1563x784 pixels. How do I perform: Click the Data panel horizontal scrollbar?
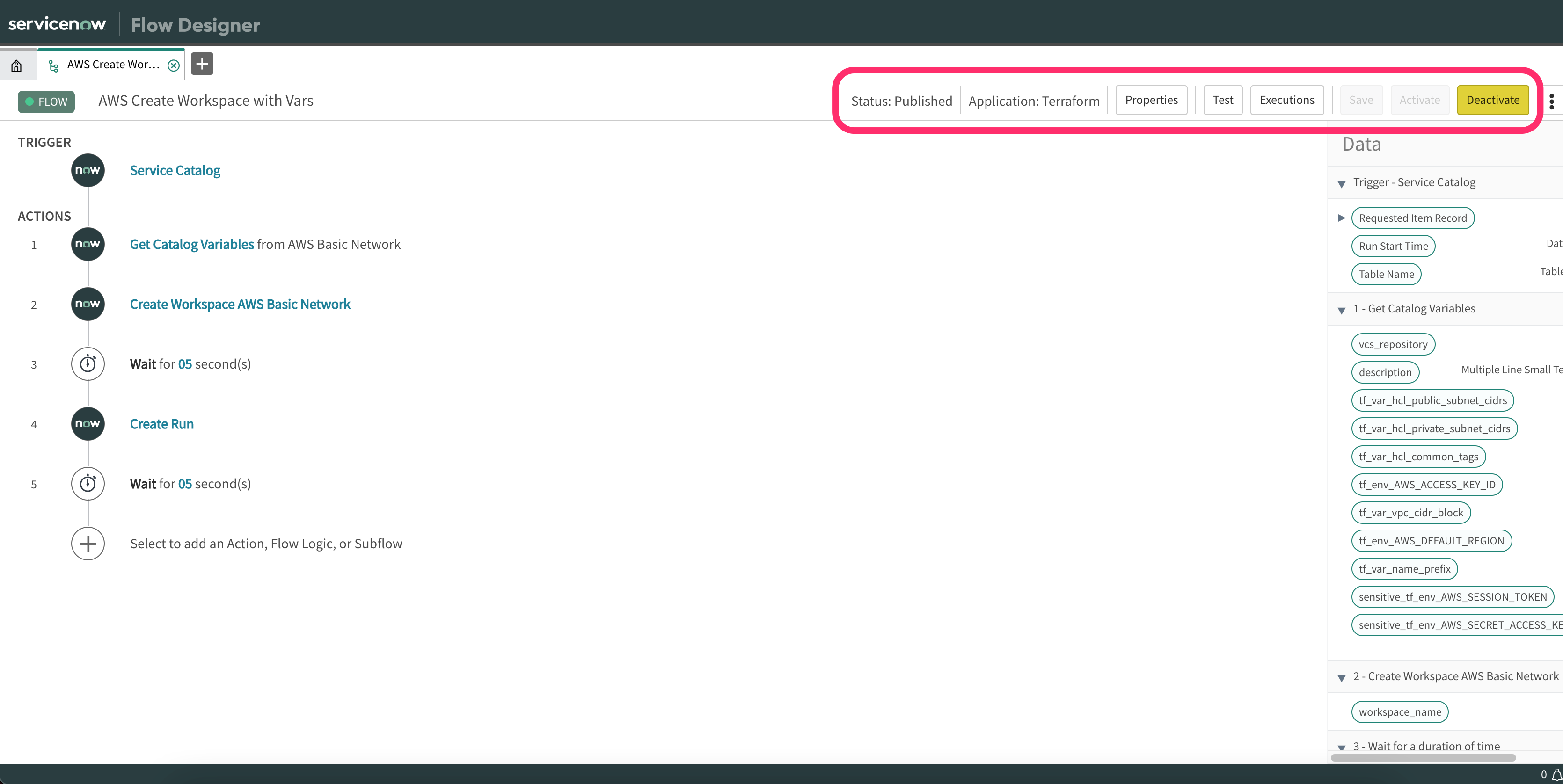click(x=1423, y=757)
